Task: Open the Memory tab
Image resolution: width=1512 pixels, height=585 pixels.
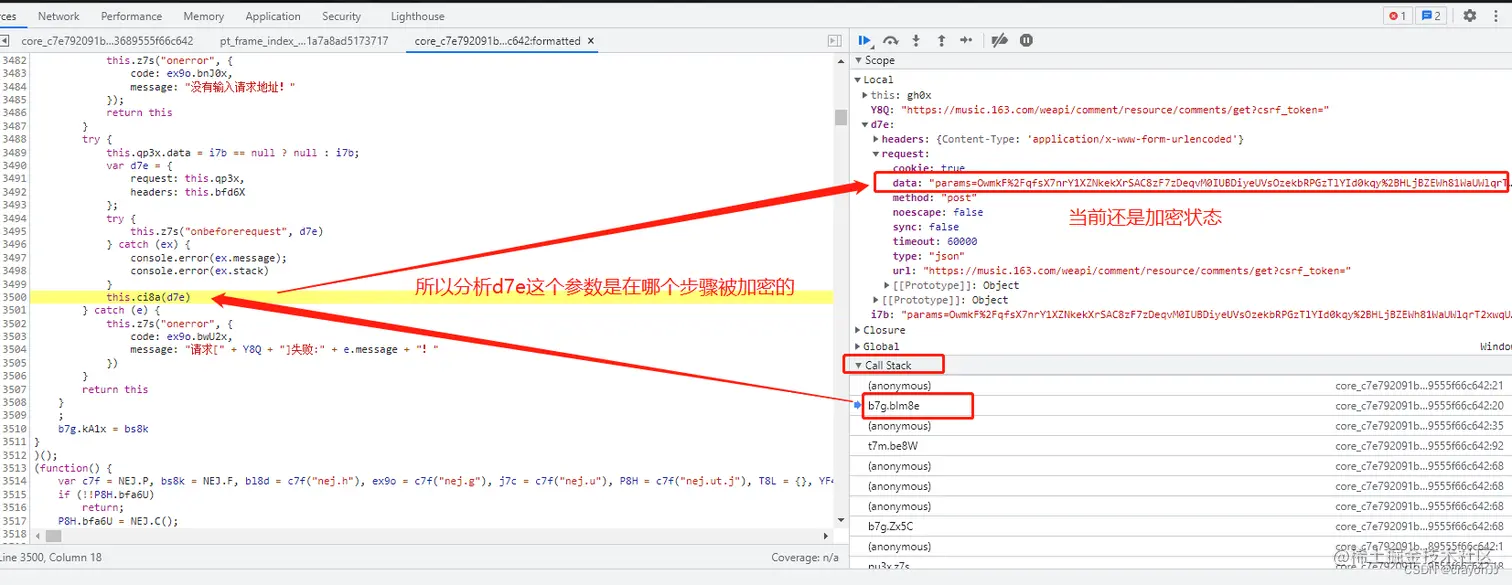Action: coord(204,16)
